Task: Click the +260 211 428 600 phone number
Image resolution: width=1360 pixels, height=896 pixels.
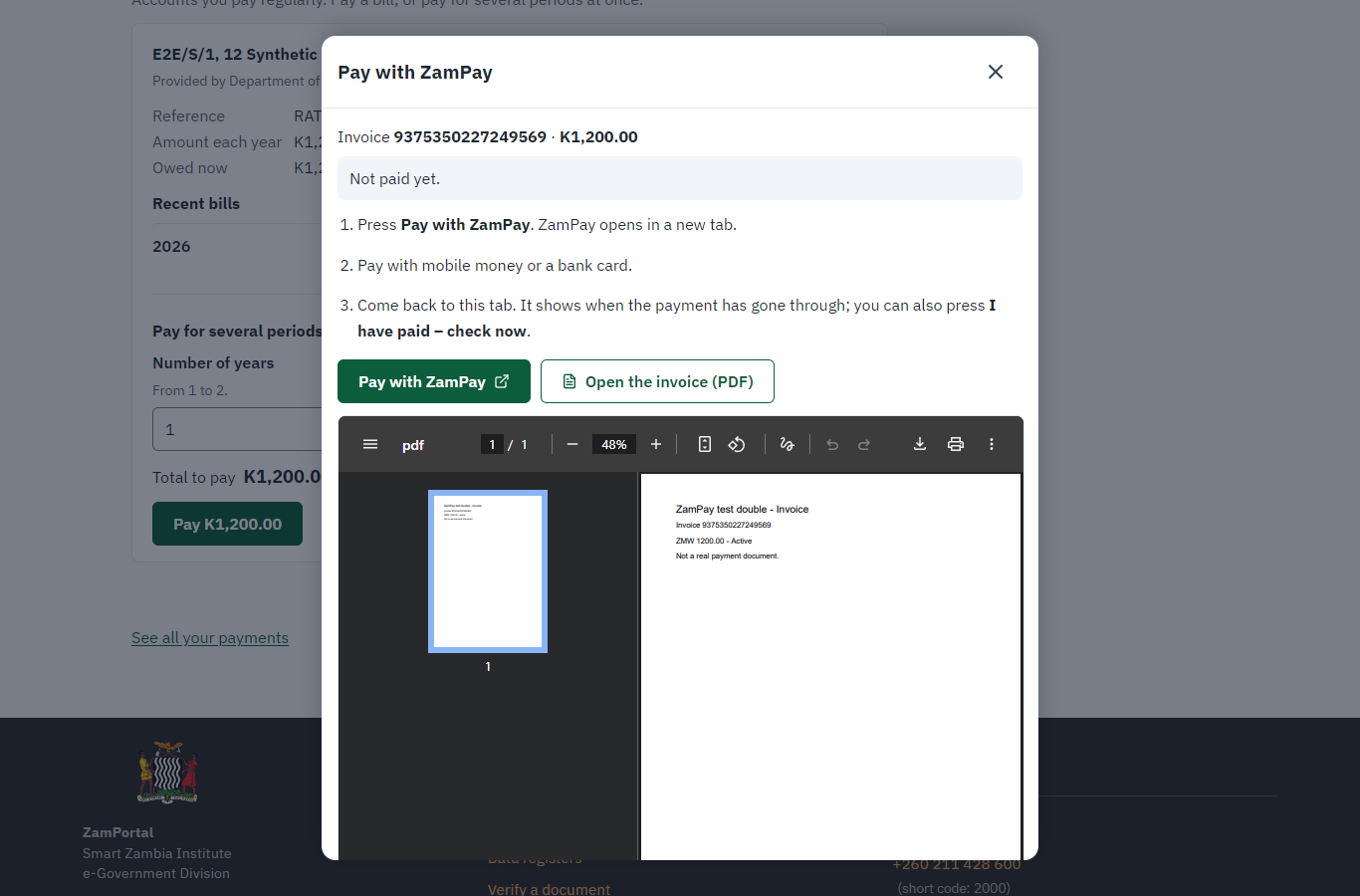Action: (x=957, y=864)
